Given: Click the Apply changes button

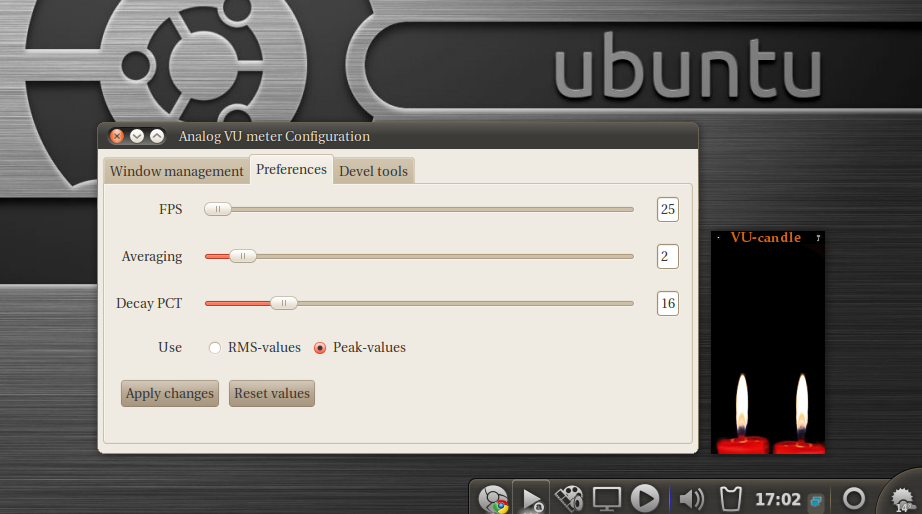Looking at the screenshot, I should click(x=170, y=393).
